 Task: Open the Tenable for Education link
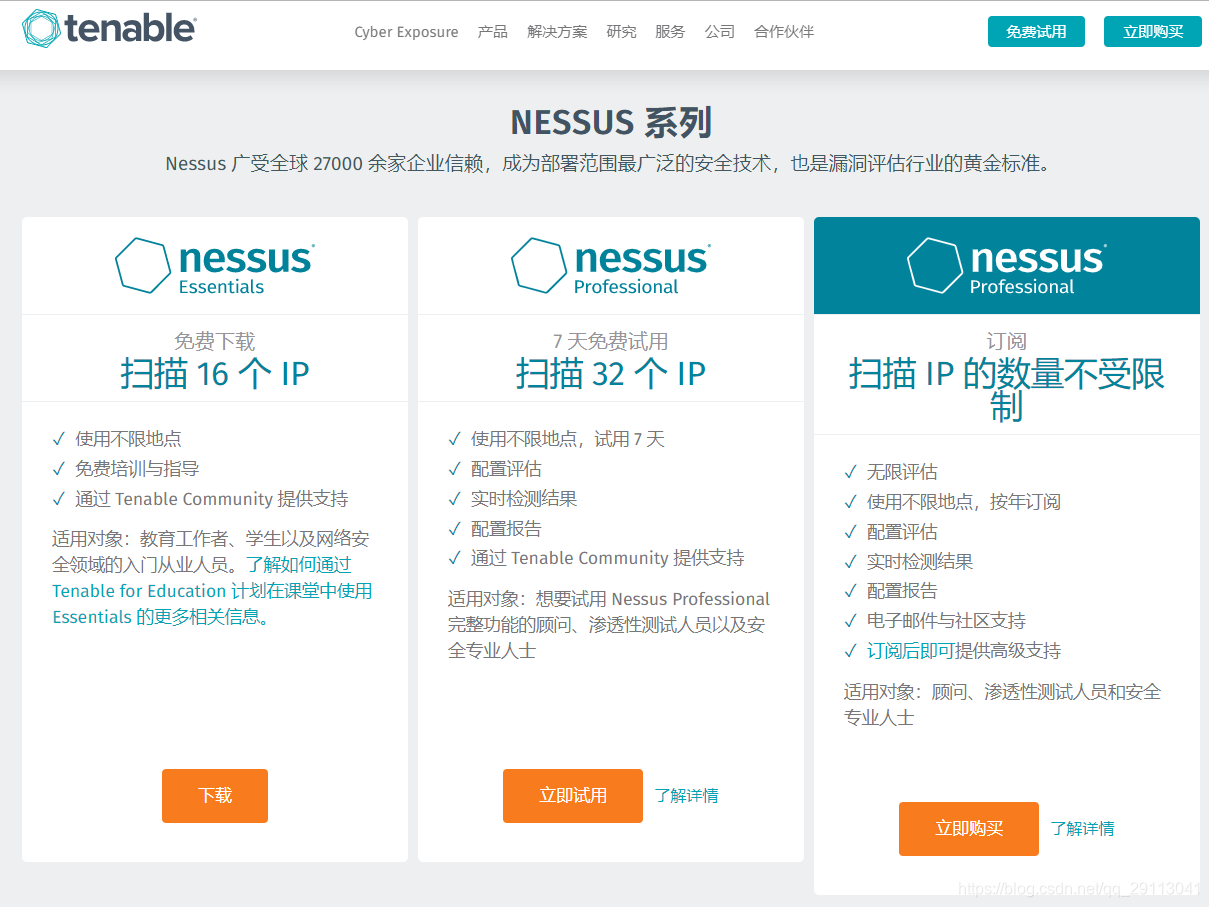[x=212, y=591]
